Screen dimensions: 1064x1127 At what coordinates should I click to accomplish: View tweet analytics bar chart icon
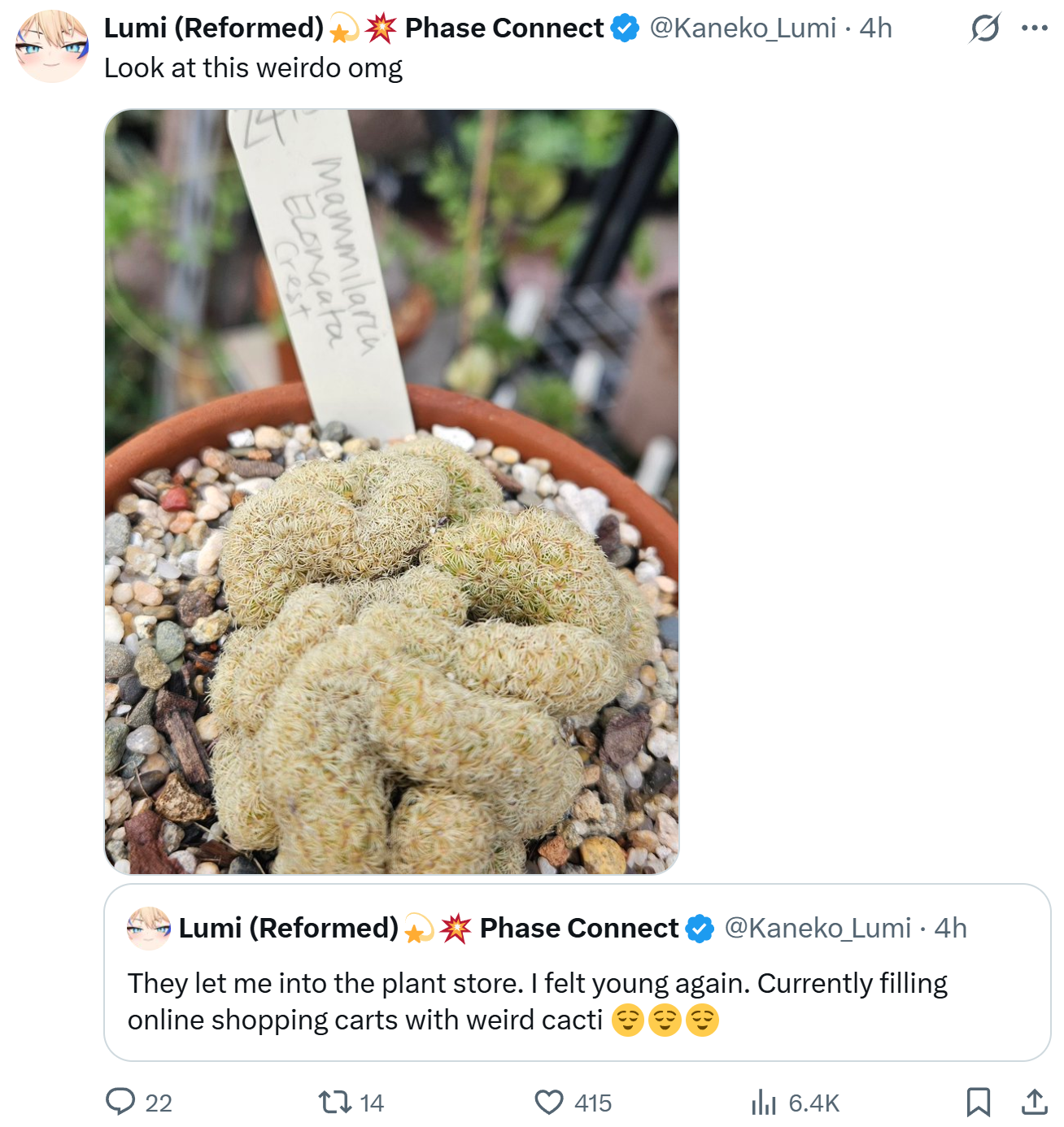[764, 1102]
